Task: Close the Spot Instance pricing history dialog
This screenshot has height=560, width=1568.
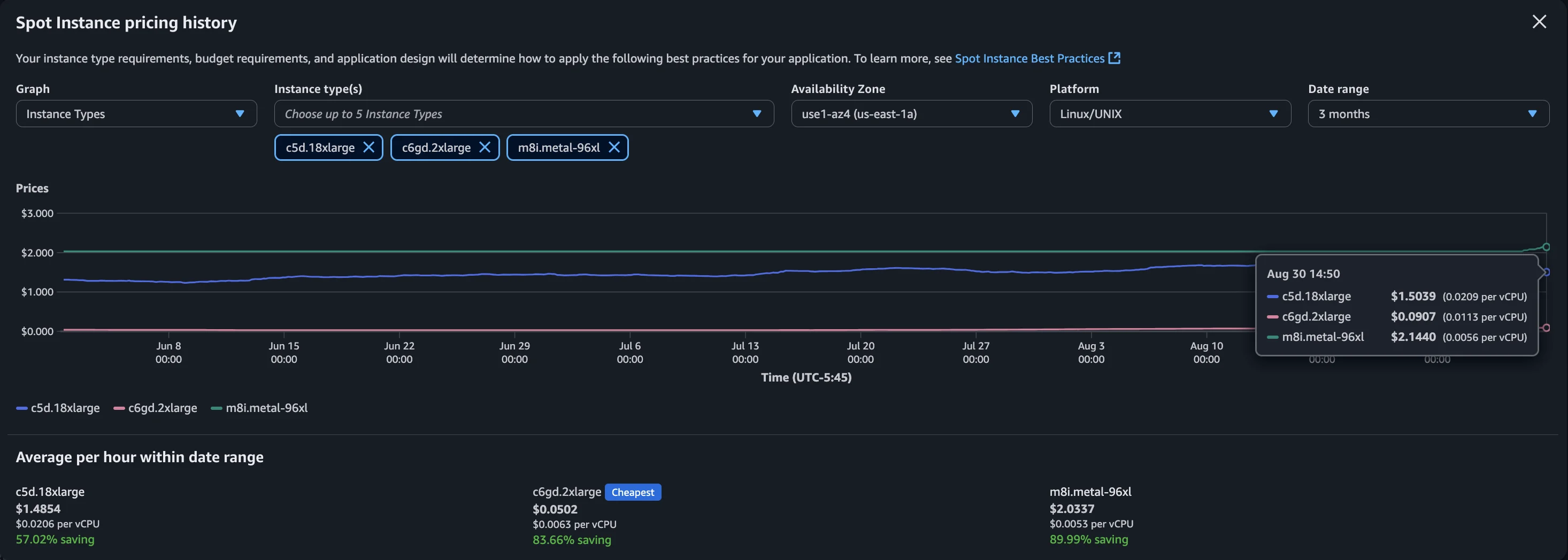Action: point(1539,22)
